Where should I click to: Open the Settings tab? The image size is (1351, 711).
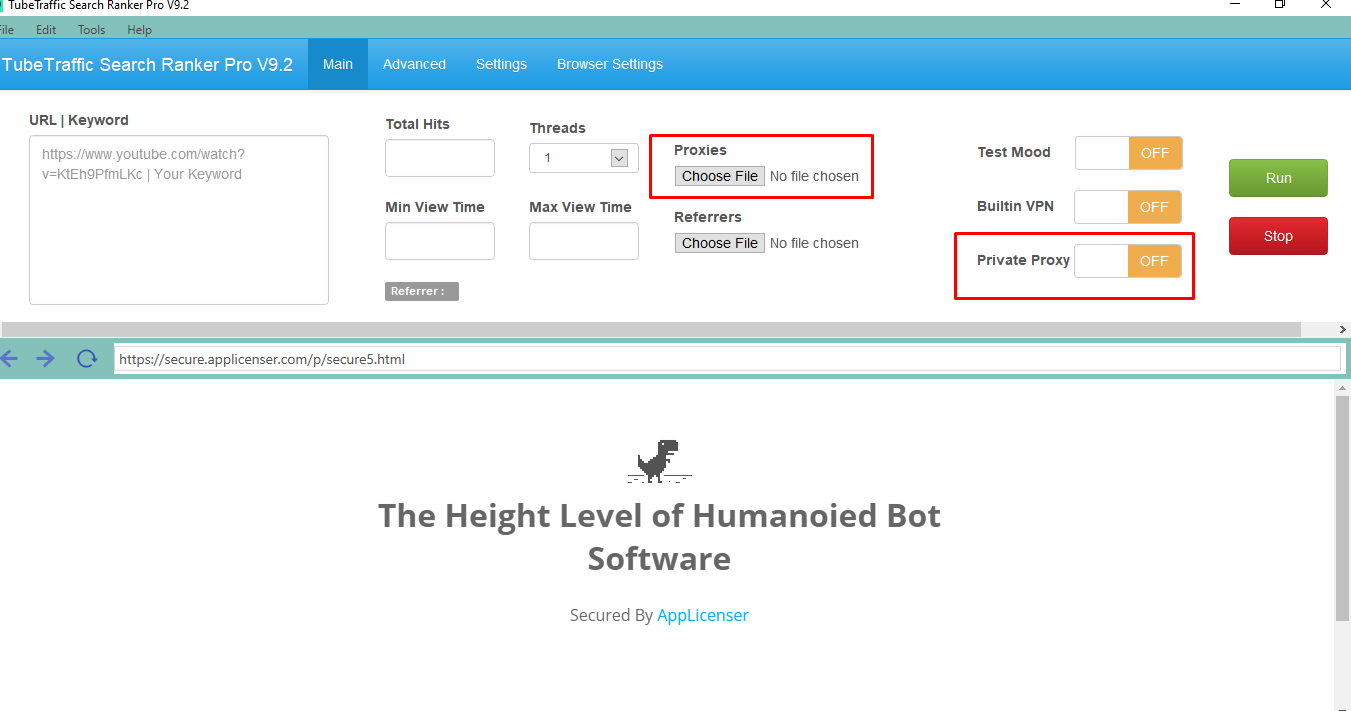[x=501, y=64]
